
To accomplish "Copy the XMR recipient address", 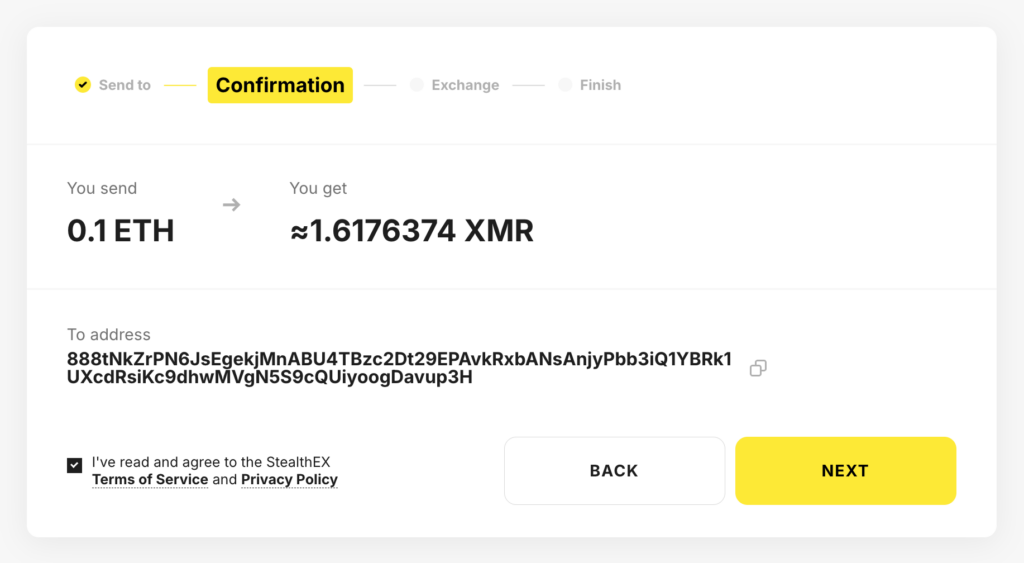I will pyautogui.click(x=758, y=368).
